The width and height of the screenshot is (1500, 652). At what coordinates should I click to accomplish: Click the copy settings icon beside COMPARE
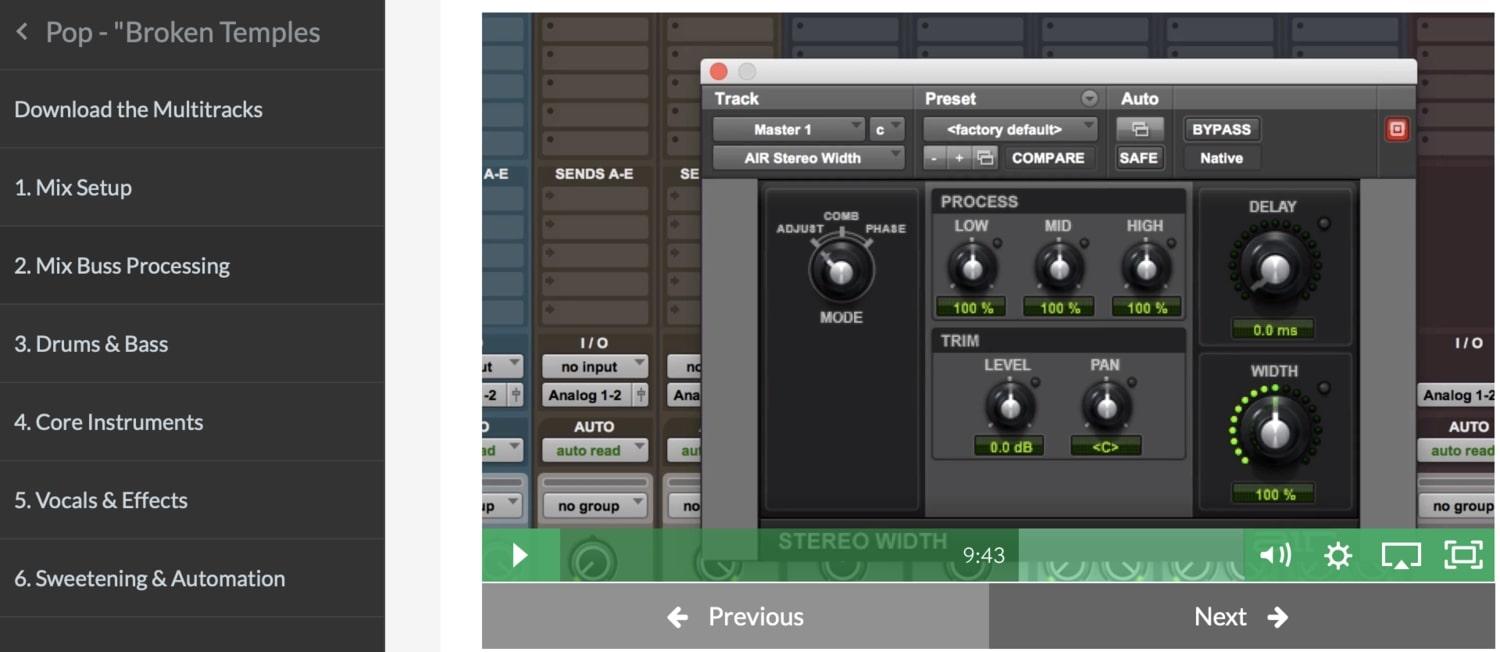[x=985, y=158]
